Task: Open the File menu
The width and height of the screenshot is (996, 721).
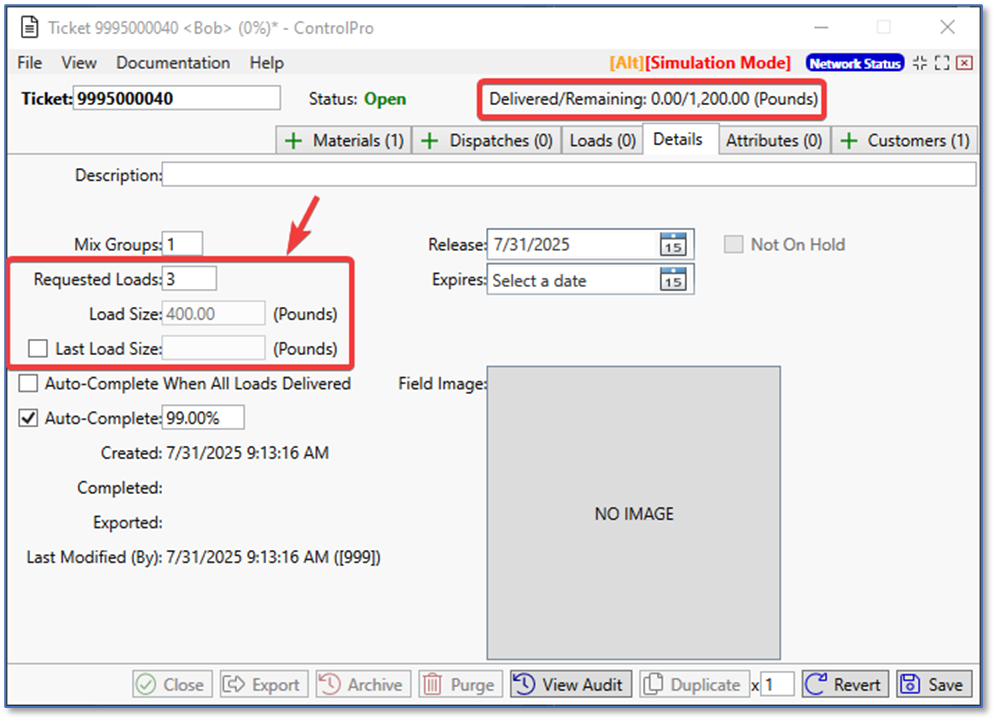Action: (30, 63)
